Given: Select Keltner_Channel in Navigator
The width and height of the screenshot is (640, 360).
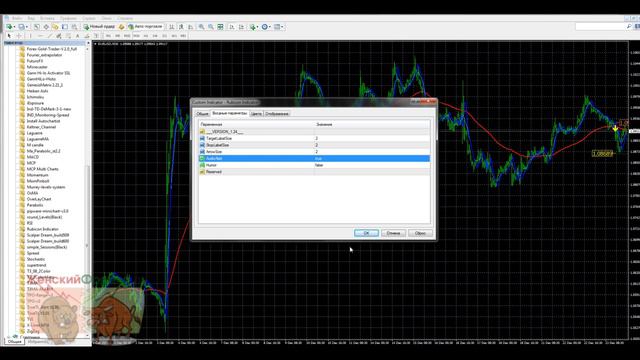Looking at the screenshot, I should tap(41, 127).
